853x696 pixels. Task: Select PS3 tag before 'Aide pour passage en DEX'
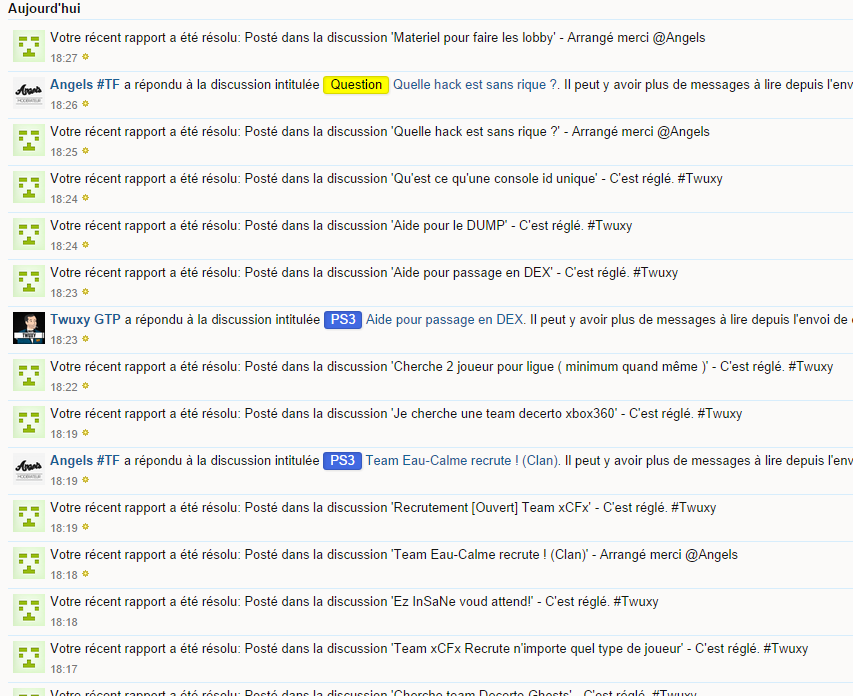tap(343, 319)
